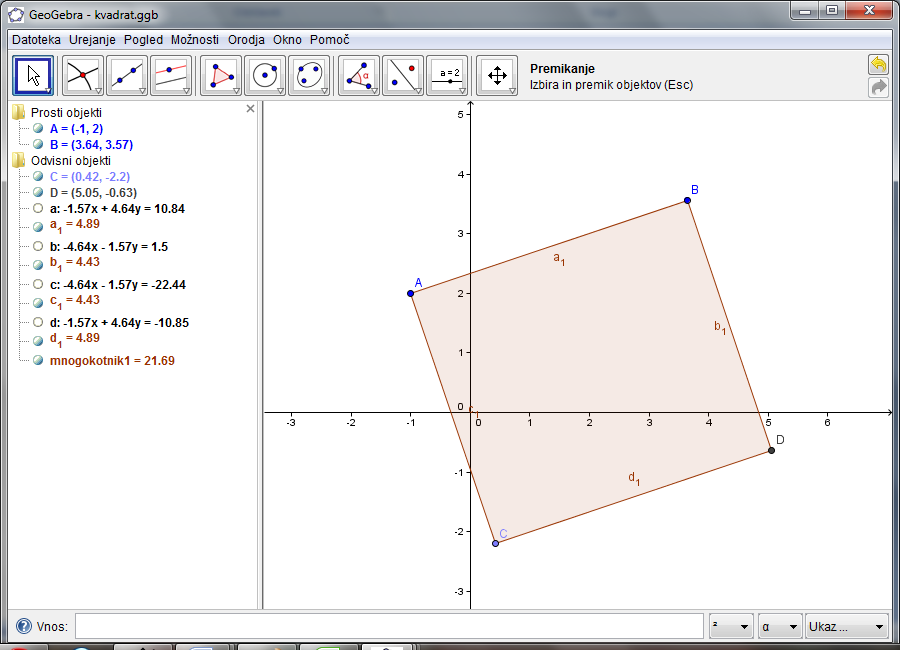Toggle visibility of mnogokotnik1
The height and width of the screenshot is (650, 900).
pyautogui.click(x=38, y=361)
